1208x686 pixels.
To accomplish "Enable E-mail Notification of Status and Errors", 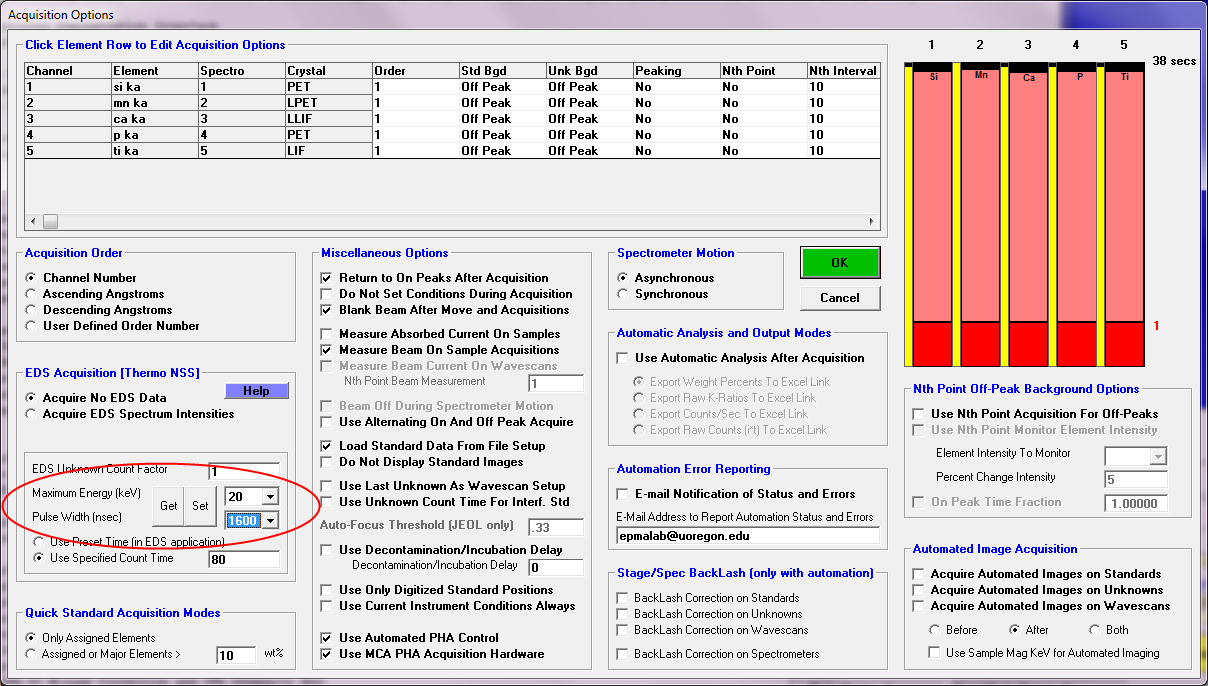I will pyautogui.click(x=623, y=494).
